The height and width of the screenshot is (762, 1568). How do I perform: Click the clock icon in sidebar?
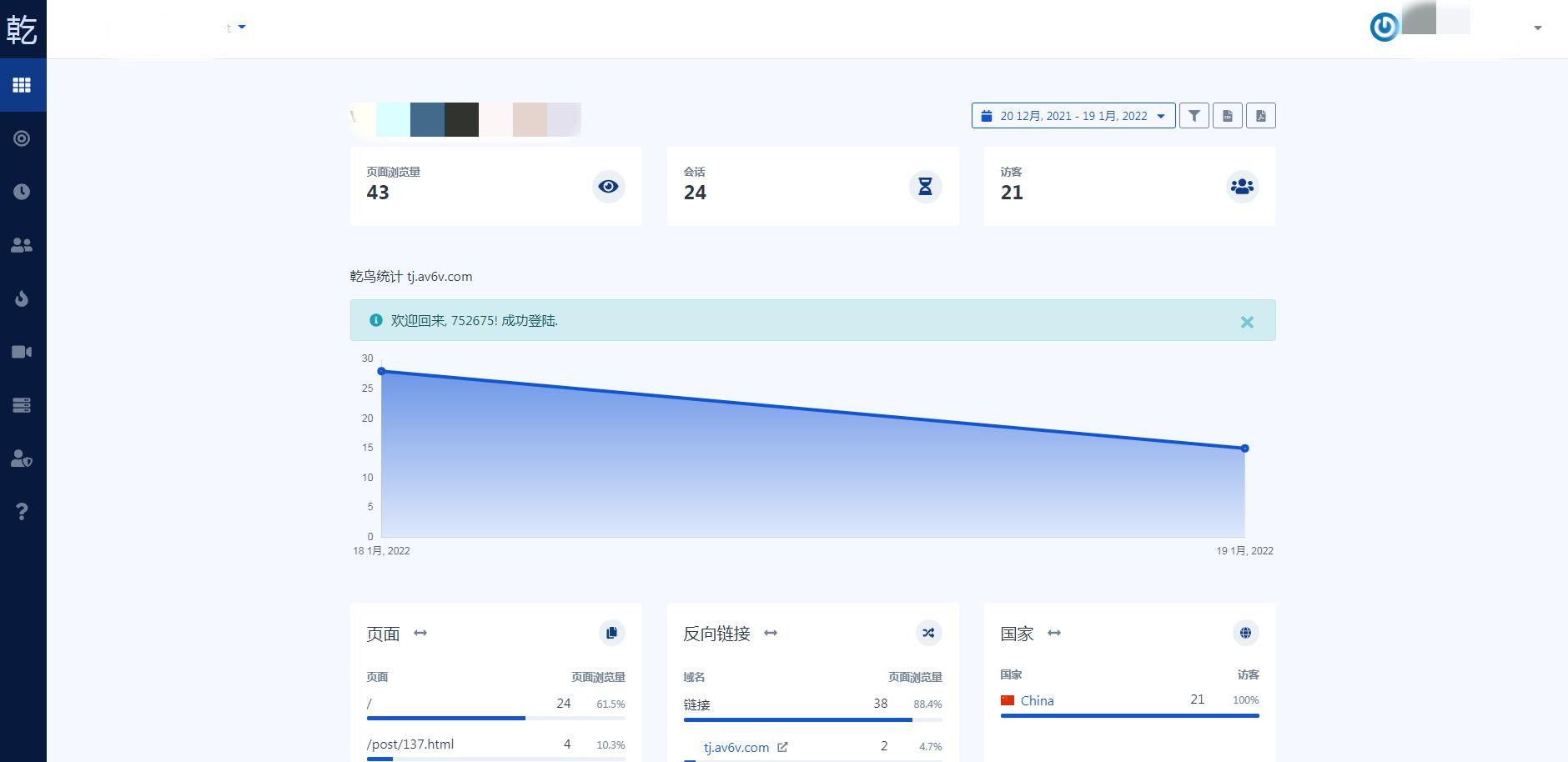22,192
